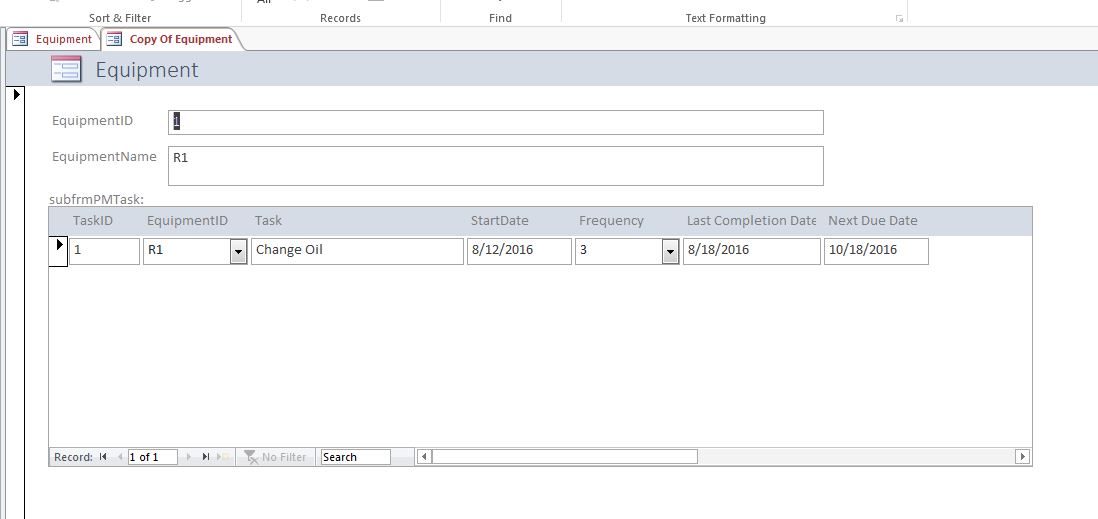The height and width of the screenshot is (519, 1098).
Task: Click the StartDate column header label
Action: pyautogui.click(x=499, y=221)
